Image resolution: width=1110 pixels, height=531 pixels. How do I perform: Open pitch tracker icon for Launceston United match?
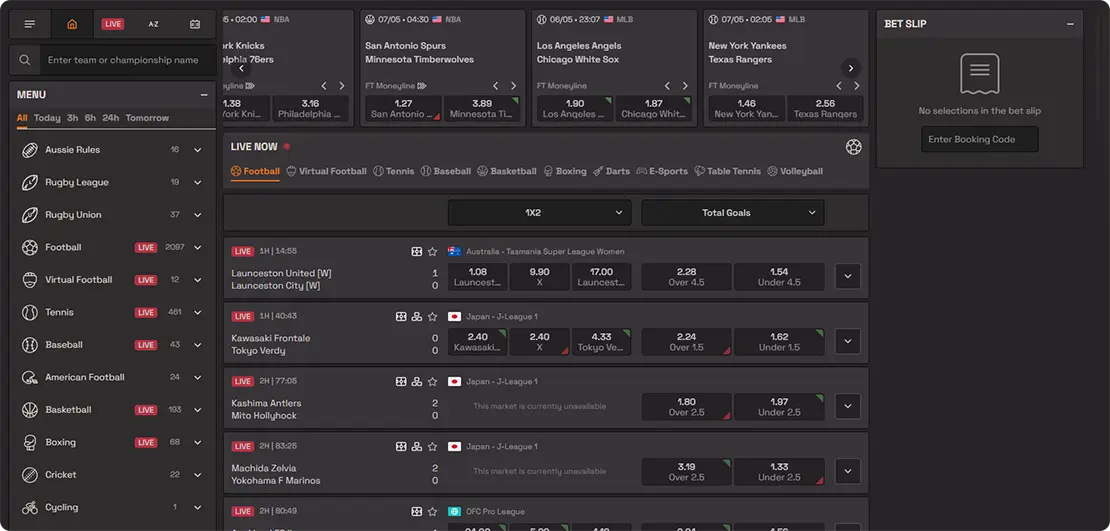pos(417,251)
